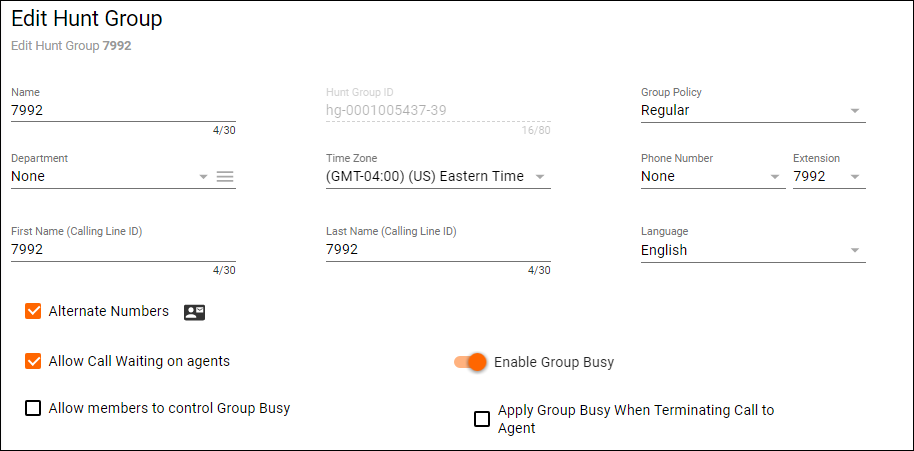The width and height of the screenshot is (914, 451).
Task: Click the Department list menu icon
Action: coord(225,177)
